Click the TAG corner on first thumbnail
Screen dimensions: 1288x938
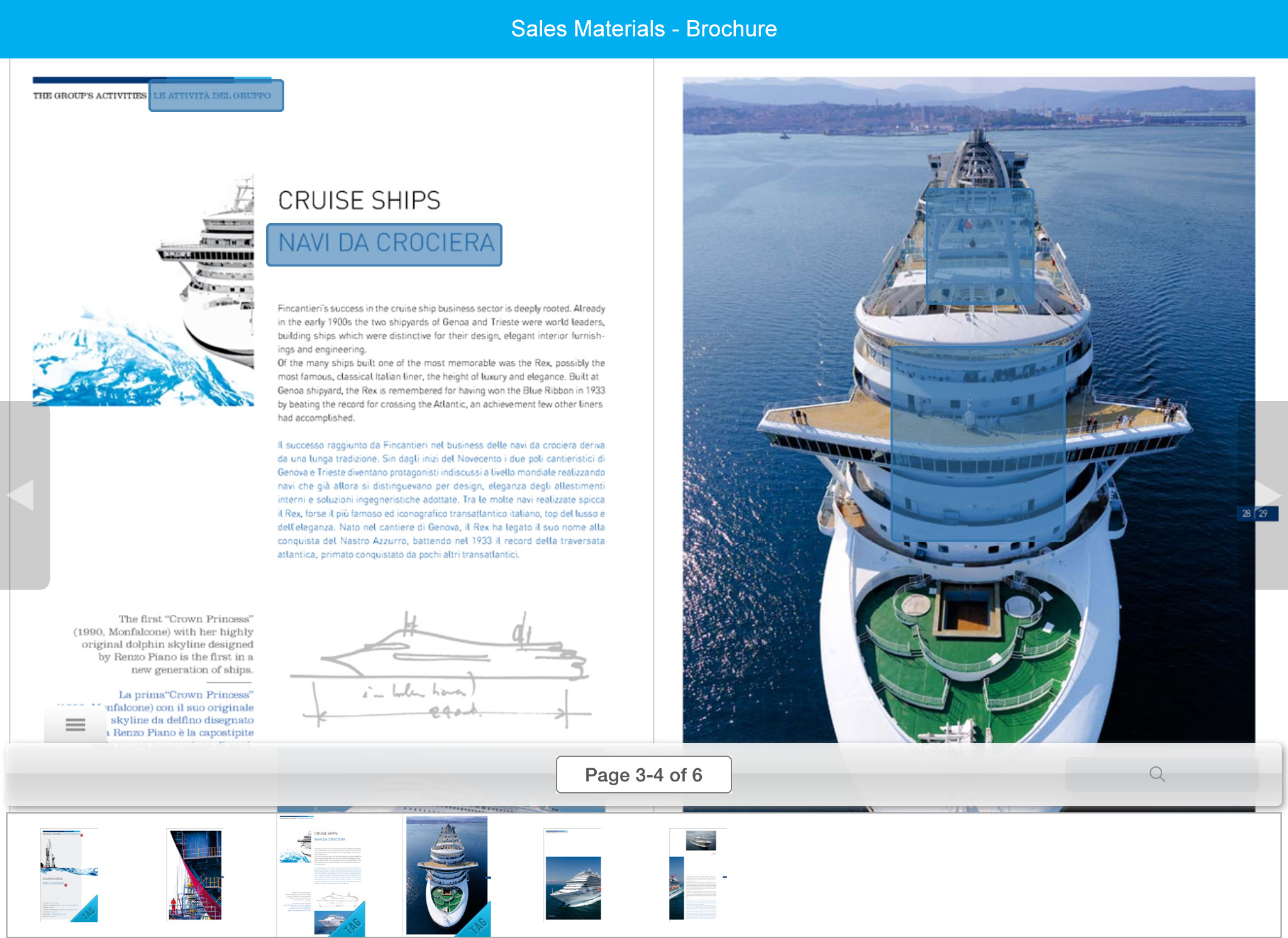[87, 912]
